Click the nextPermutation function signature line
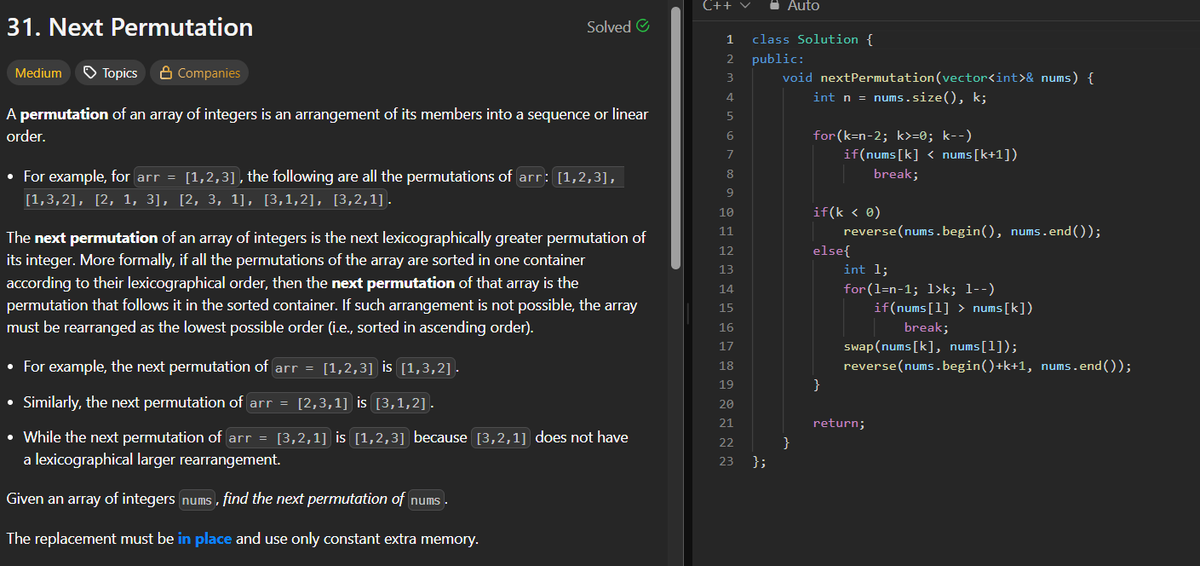Viewport: 1200px width, 566px height. pos(939,77)
